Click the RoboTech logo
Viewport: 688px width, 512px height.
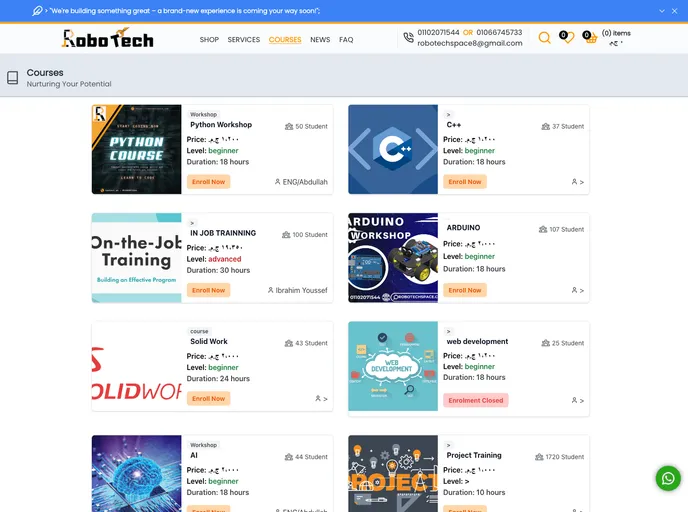[x=108, y=38]
